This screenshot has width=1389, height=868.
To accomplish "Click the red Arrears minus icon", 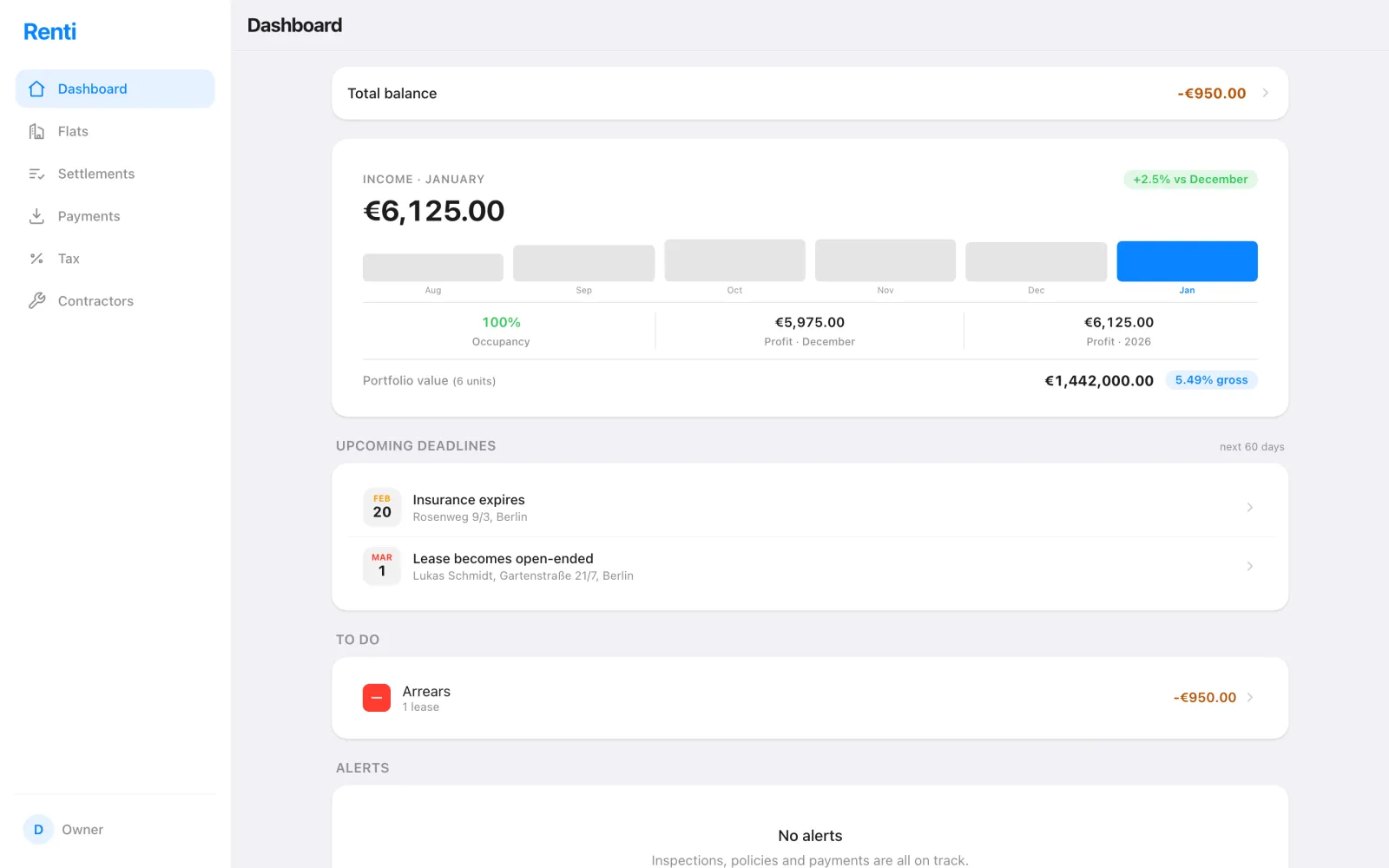I will coord(377,698).
